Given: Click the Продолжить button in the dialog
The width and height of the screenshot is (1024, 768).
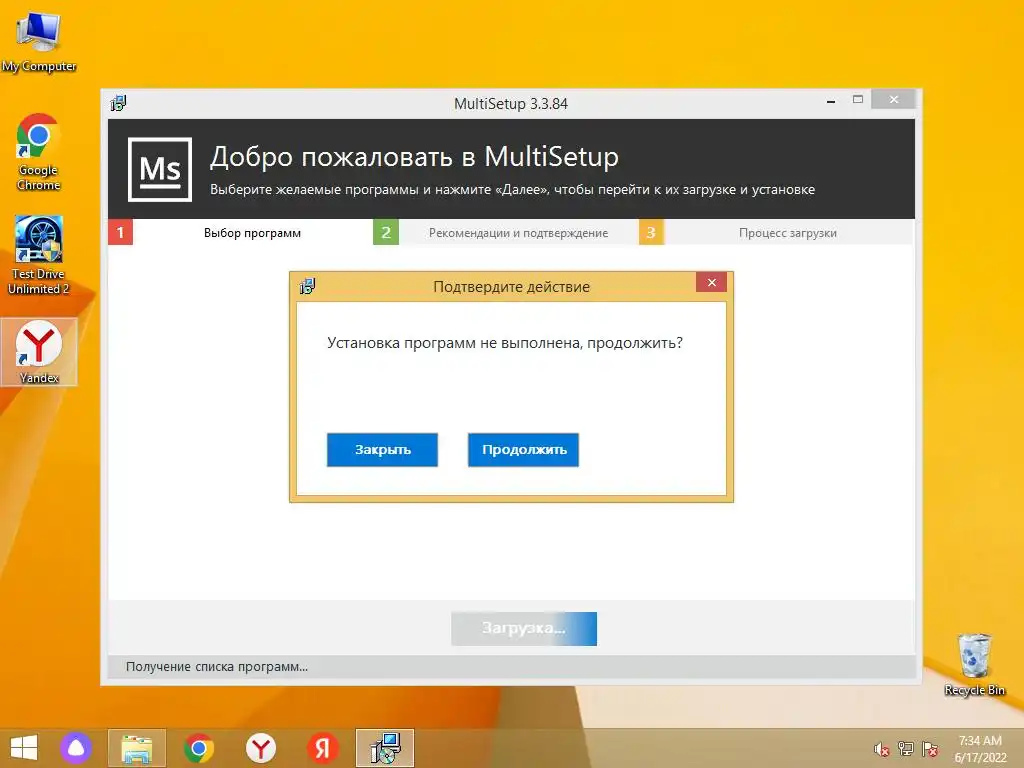Looking at the screenshot, I should [x=523, y=449].
